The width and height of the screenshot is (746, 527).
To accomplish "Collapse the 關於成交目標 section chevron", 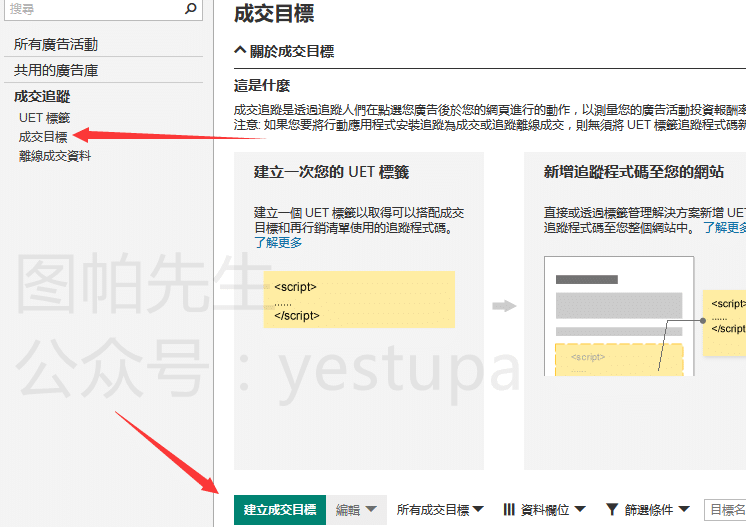I will click(x=240, y=50).
